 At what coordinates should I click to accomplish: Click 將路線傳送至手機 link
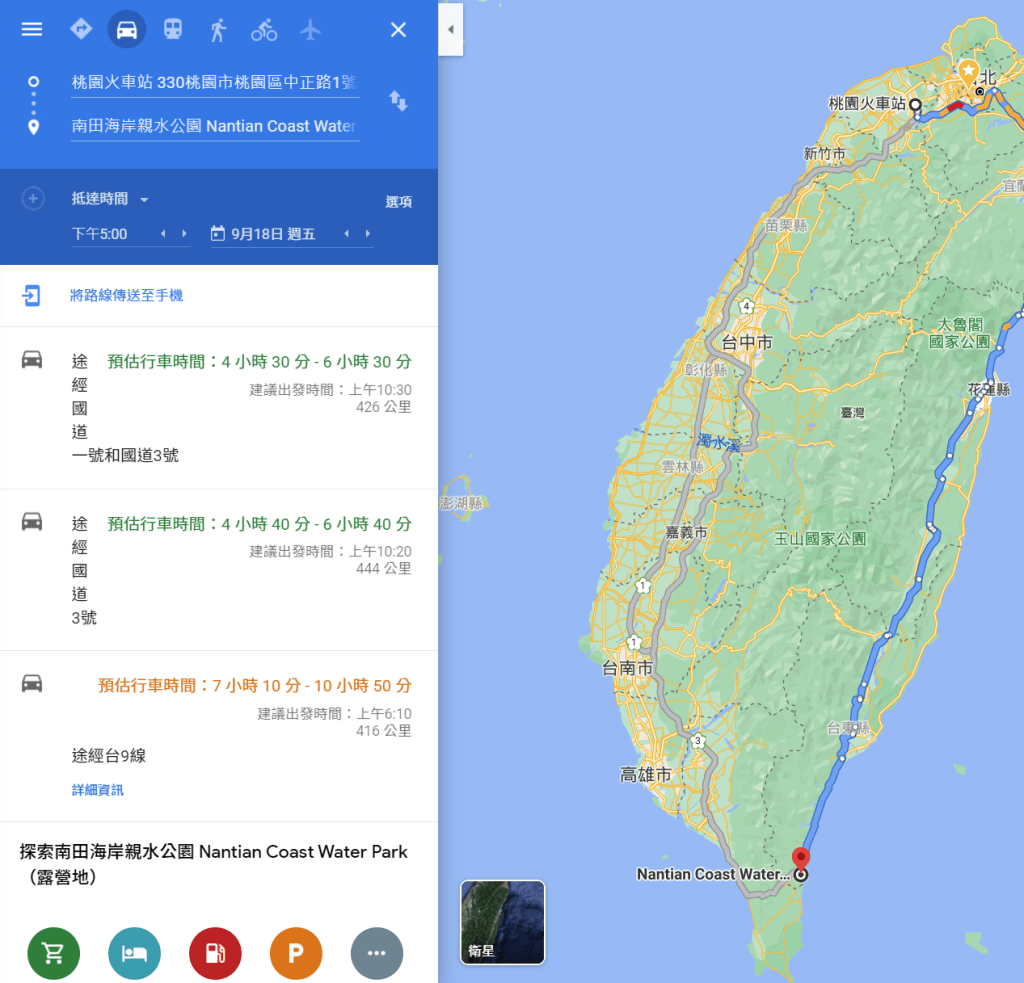(126, 296)
